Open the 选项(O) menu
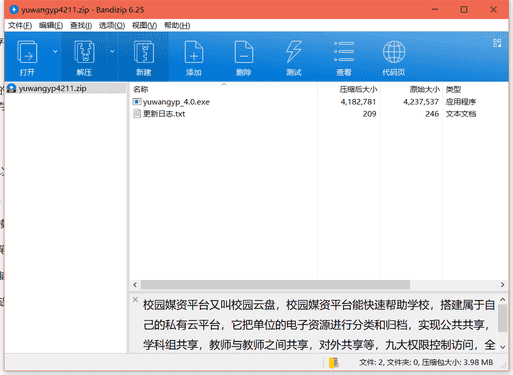 click(x=112, y=26)
